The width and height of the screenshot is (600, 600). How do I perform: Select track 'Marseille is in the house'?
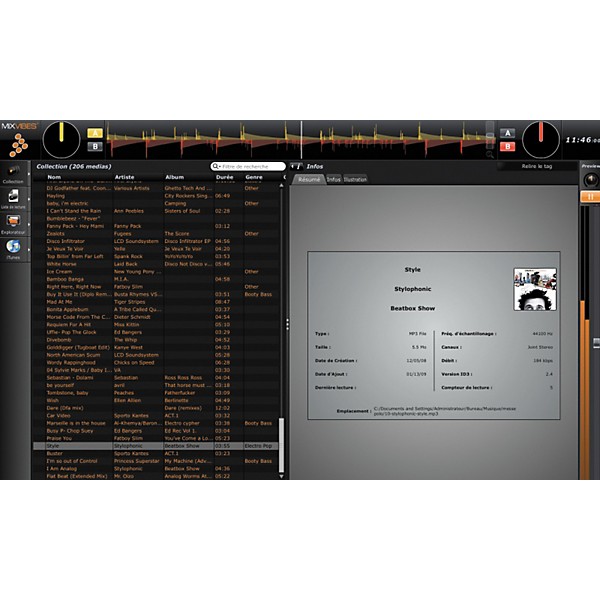156,423
